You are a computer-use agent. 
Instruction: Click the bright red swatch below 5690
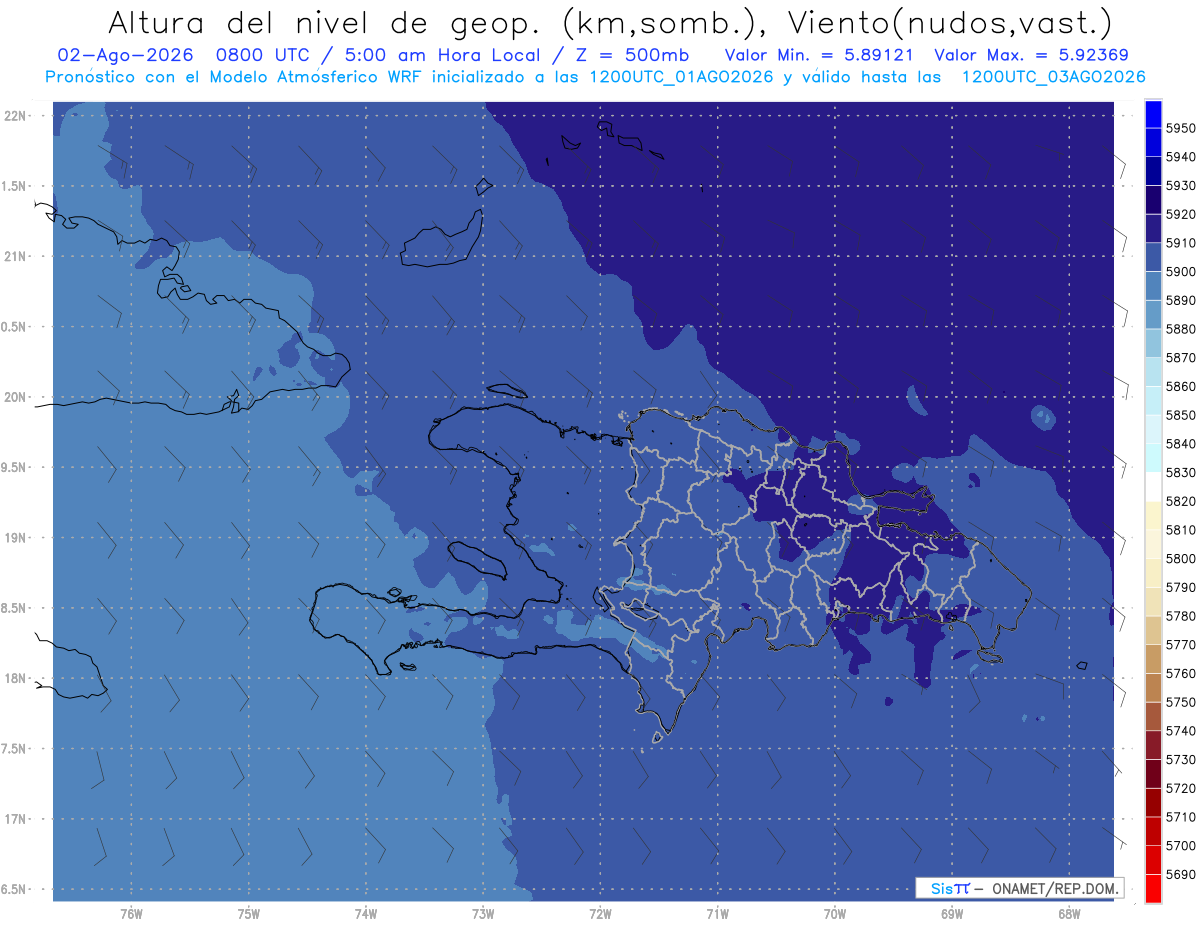pos(1153,888)
